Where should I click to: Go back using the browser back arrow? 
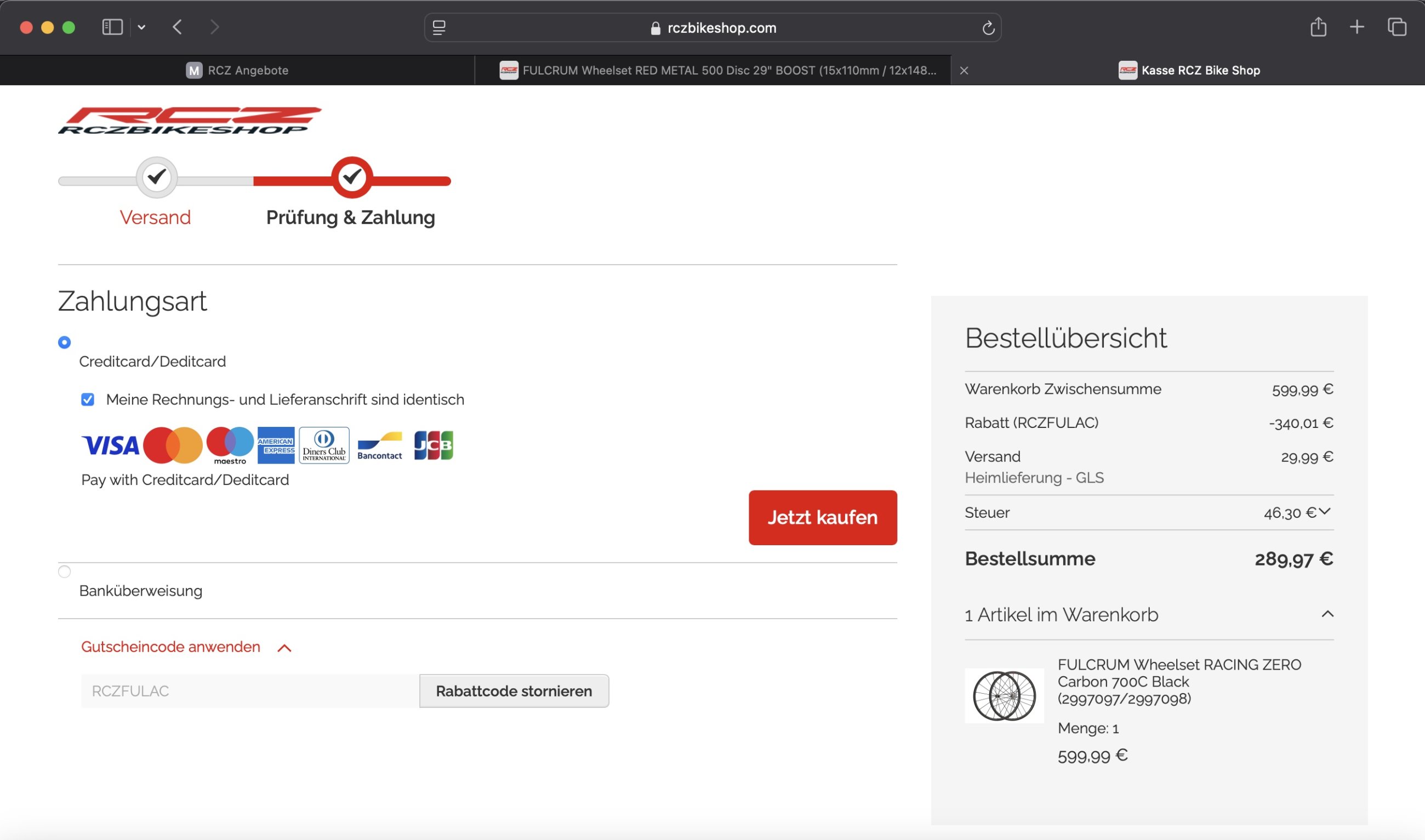(x=177, y=27)
